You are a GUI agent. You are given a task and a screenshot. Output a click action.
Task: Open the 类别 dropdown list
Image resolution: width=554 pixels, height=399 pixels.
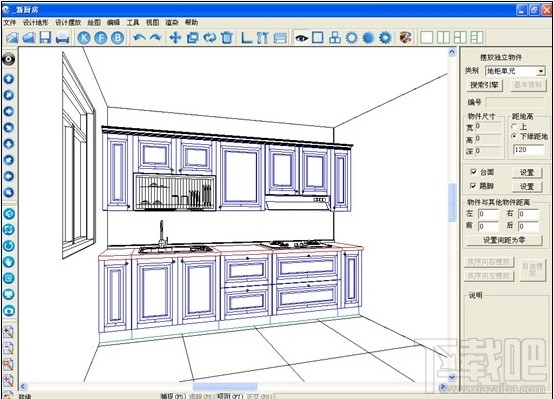point(541,71)
